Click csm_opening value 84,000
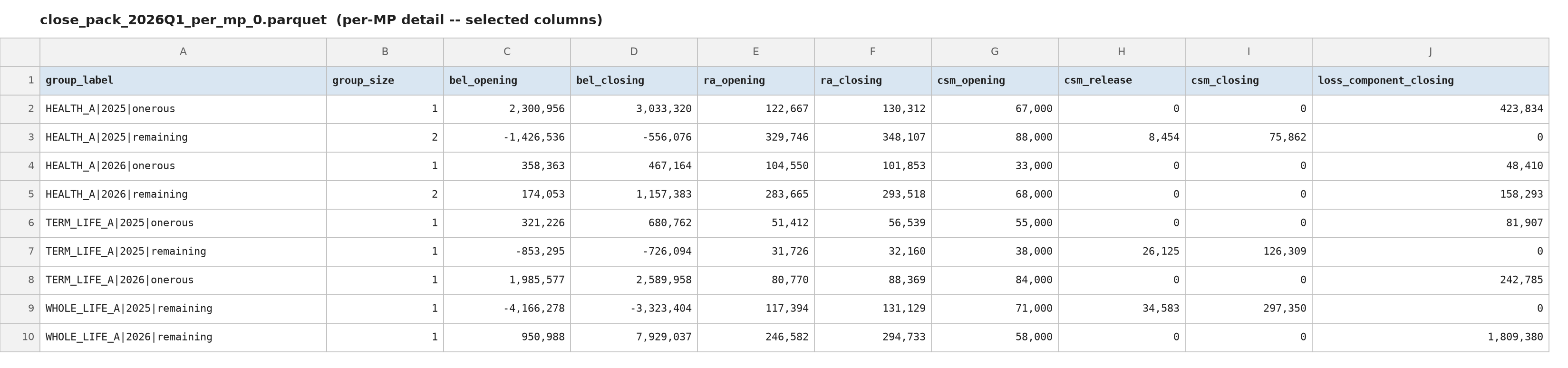Viewport: 1568px width, 368px height. (x=995, y=281)
